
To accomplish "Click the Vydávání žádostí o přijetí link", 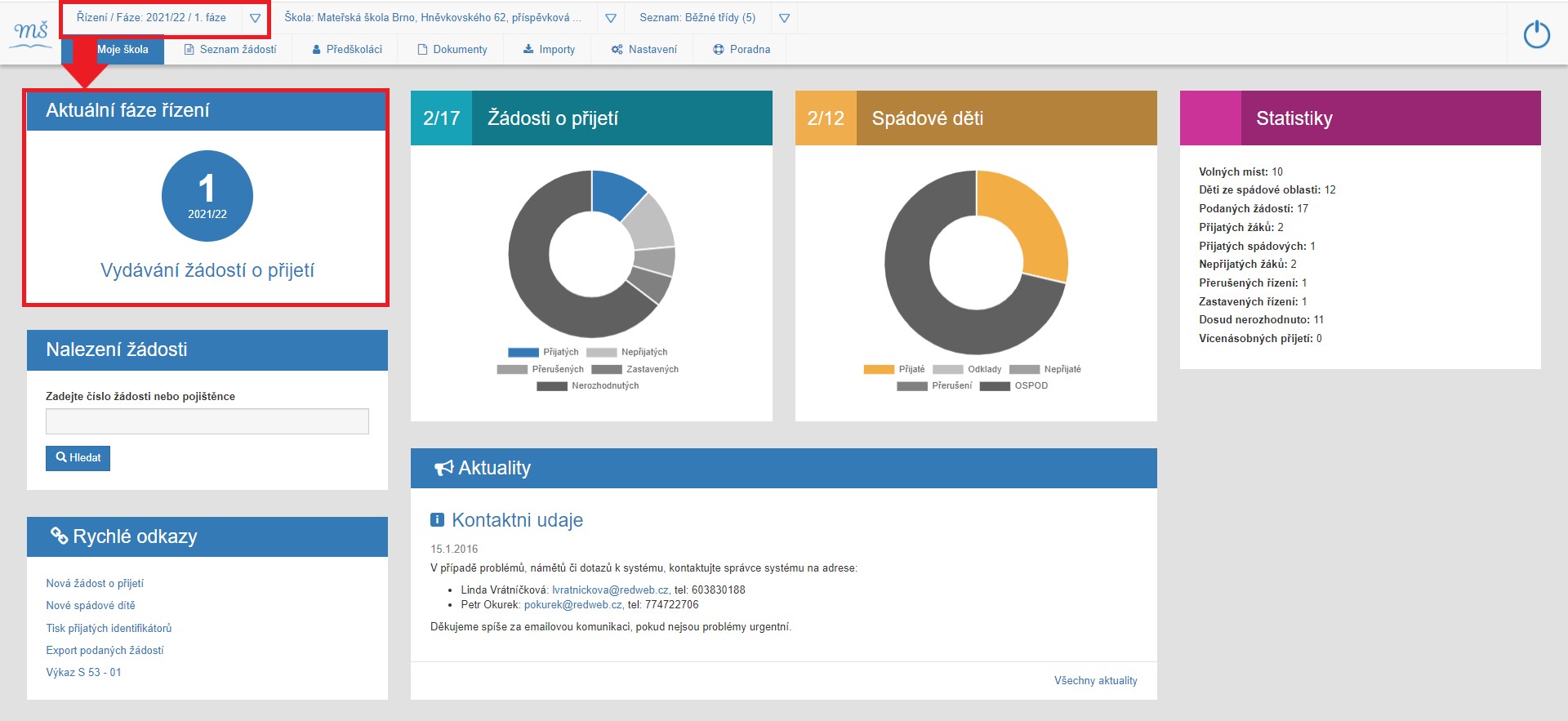I will [207, 270].
